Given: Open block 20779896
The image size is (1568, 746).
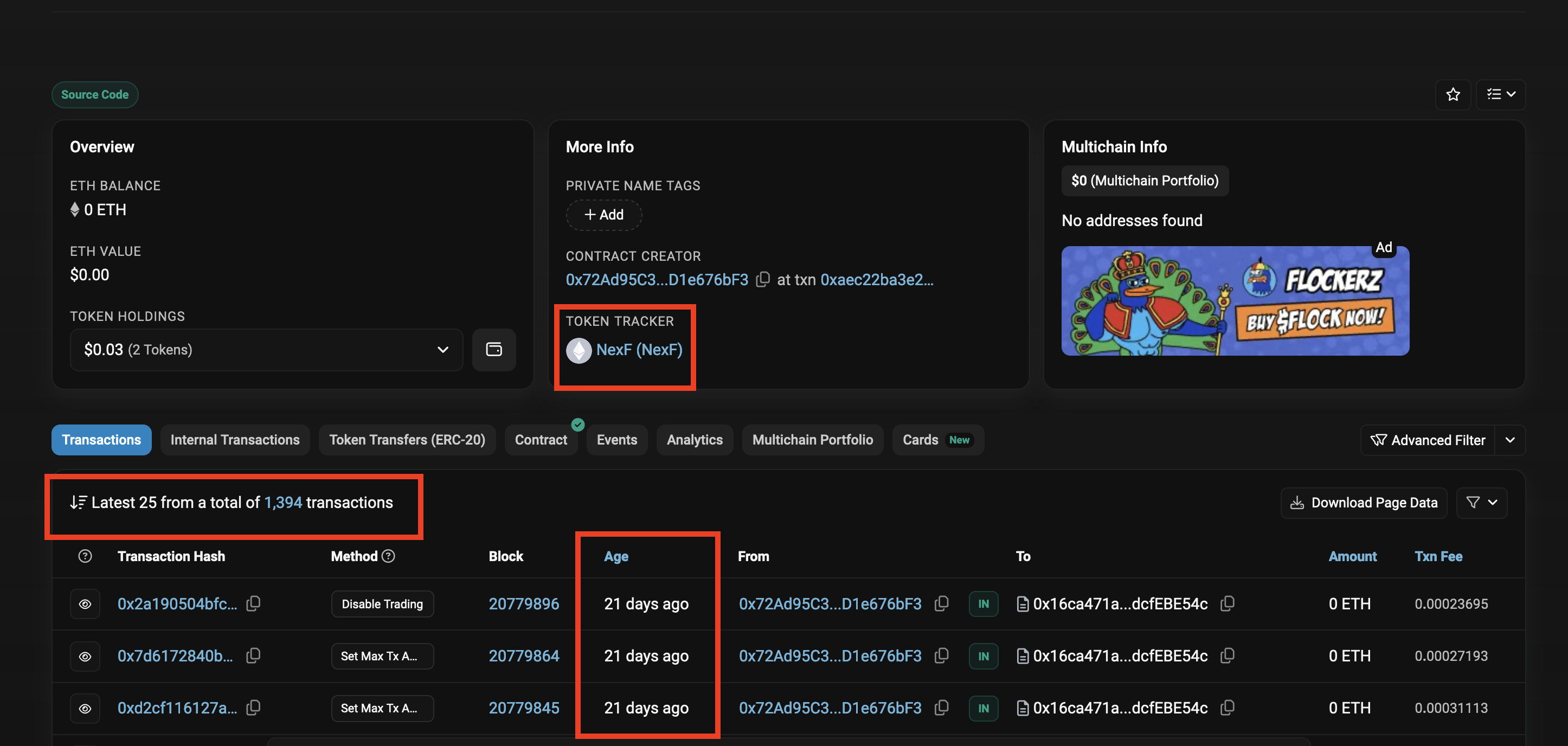Looking at the screenshot, I should coord(523,603).
